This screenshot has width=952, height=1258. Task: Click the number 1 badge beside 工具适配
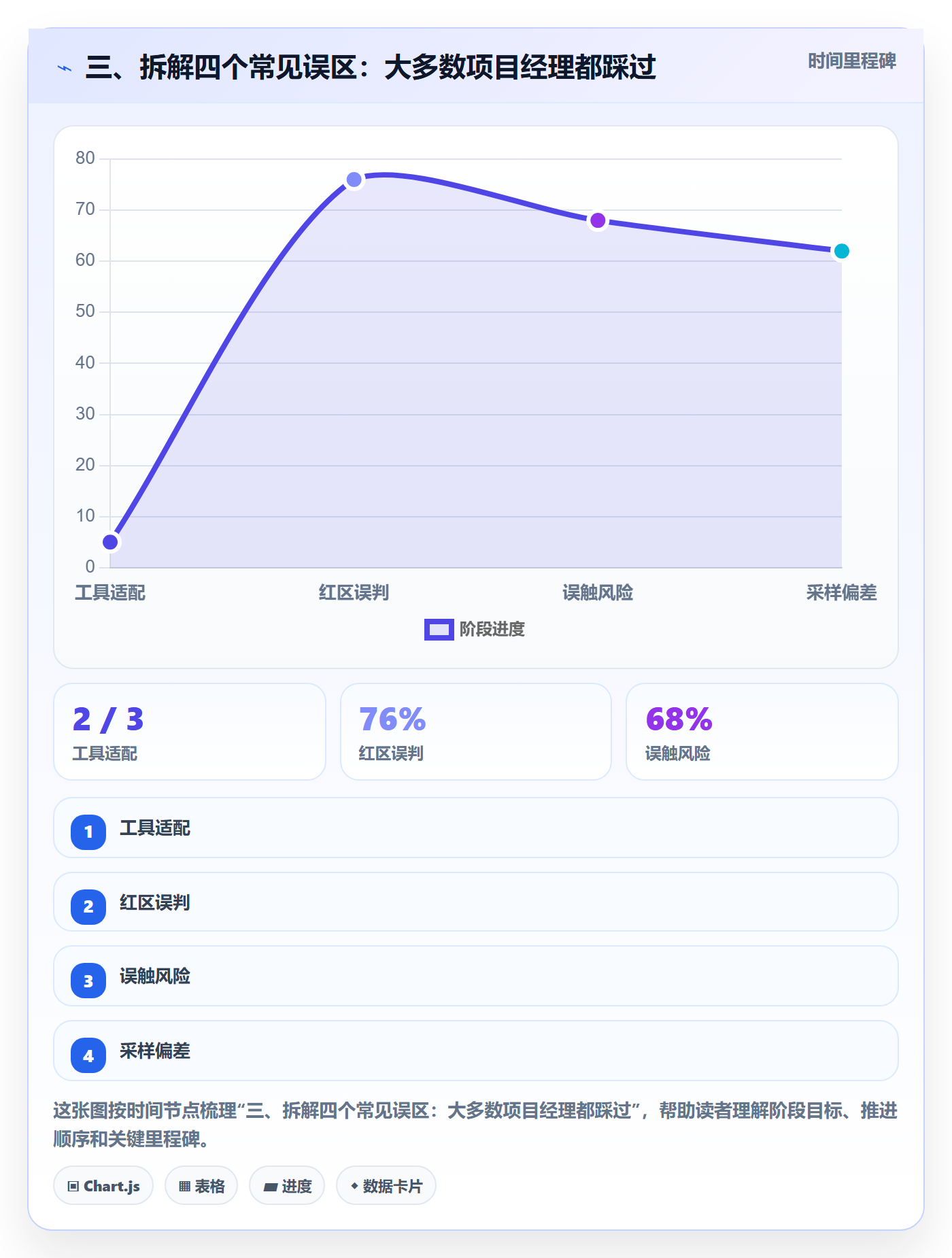point(88,832)
